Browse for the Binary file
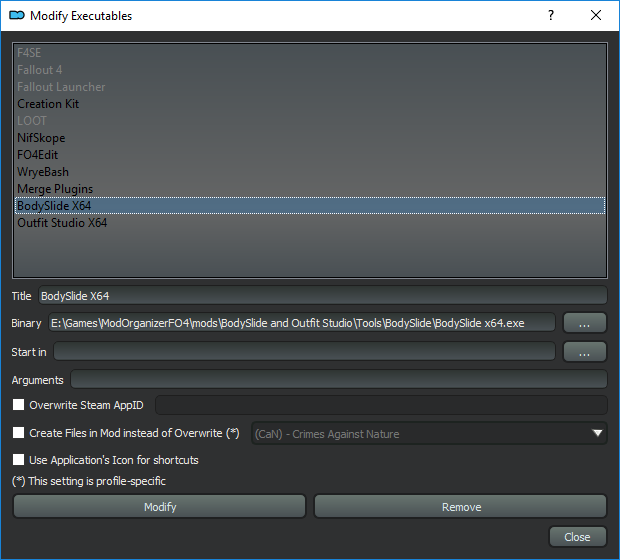620x560 pixels. [584, 323]
